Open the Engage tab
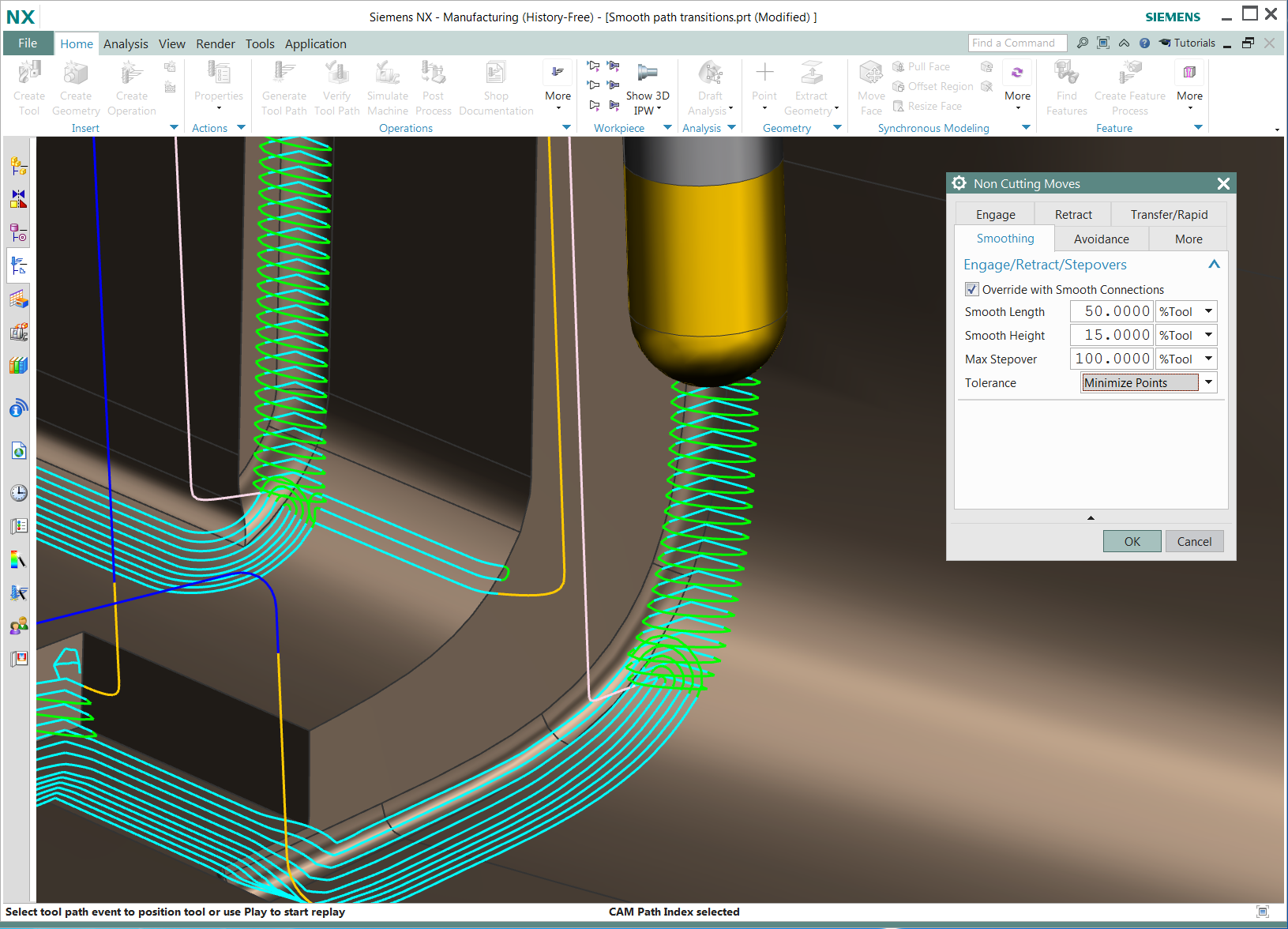 (995, 215)
